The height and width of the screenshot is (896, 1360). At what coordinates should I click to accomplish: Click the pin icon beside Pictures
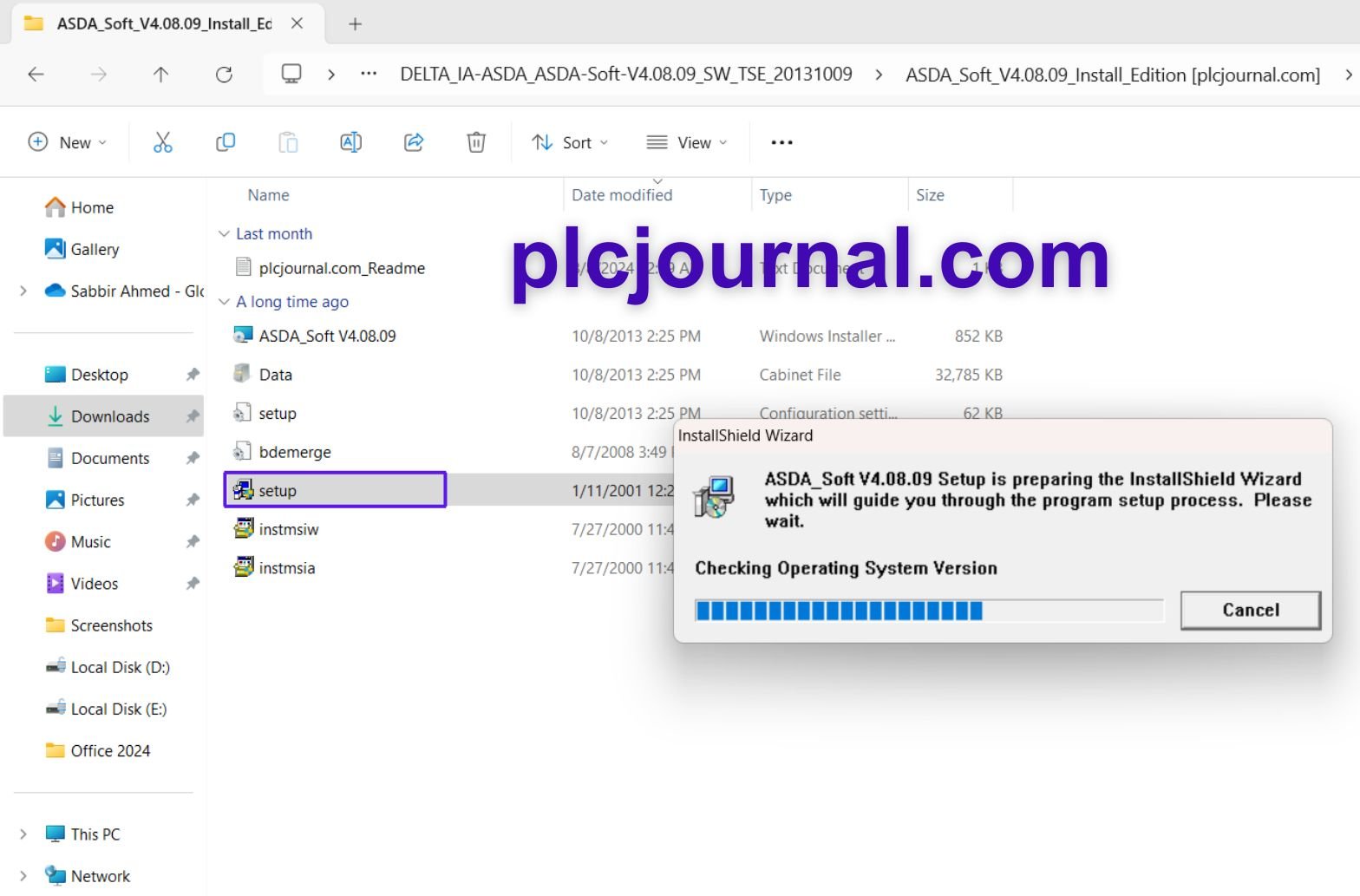pyautogui.click(x=192, y=500)
